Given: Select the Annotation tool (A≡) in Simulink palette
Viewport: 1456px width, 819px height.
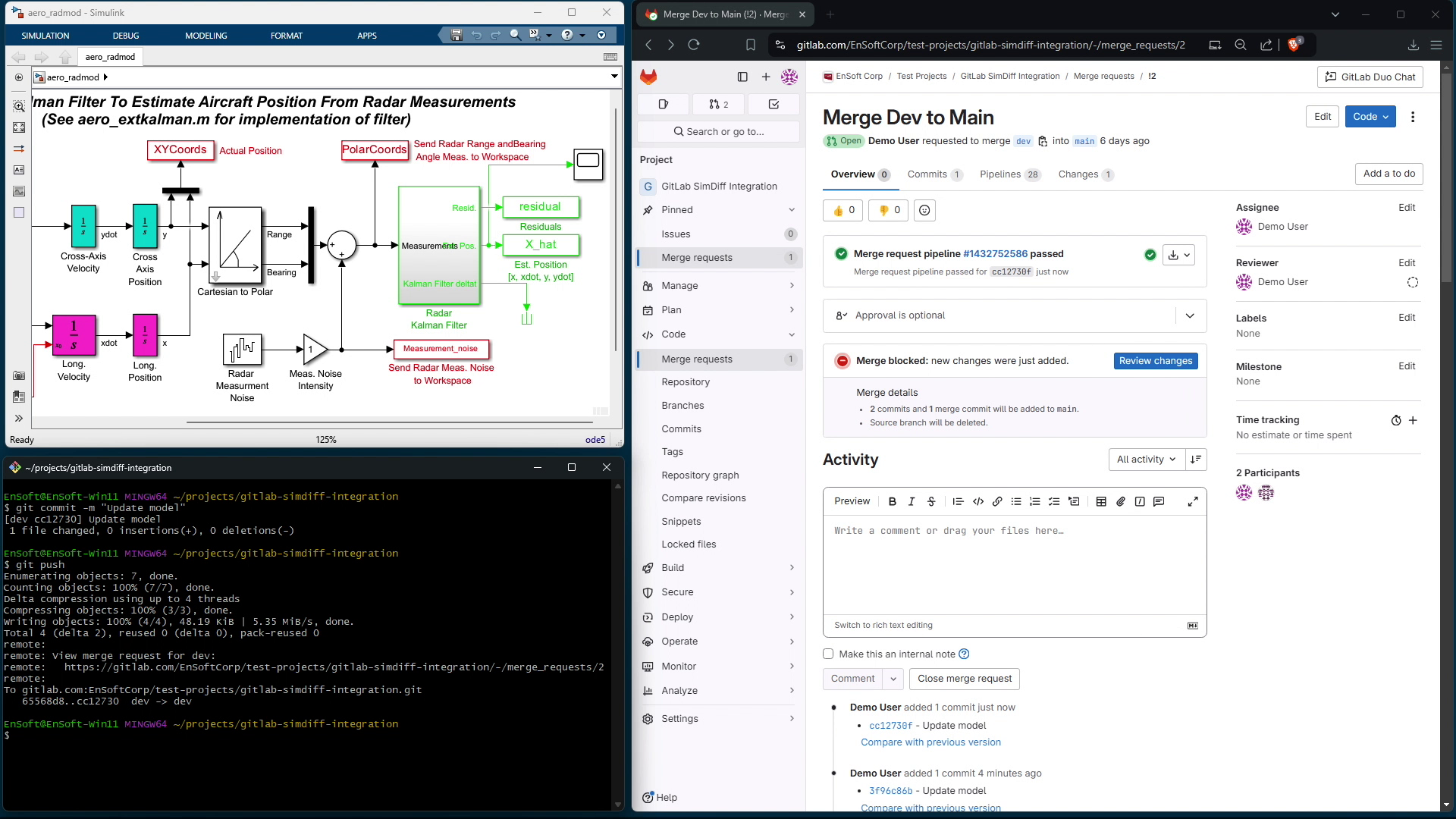Looking at the screenshot, I should (19, 170).
